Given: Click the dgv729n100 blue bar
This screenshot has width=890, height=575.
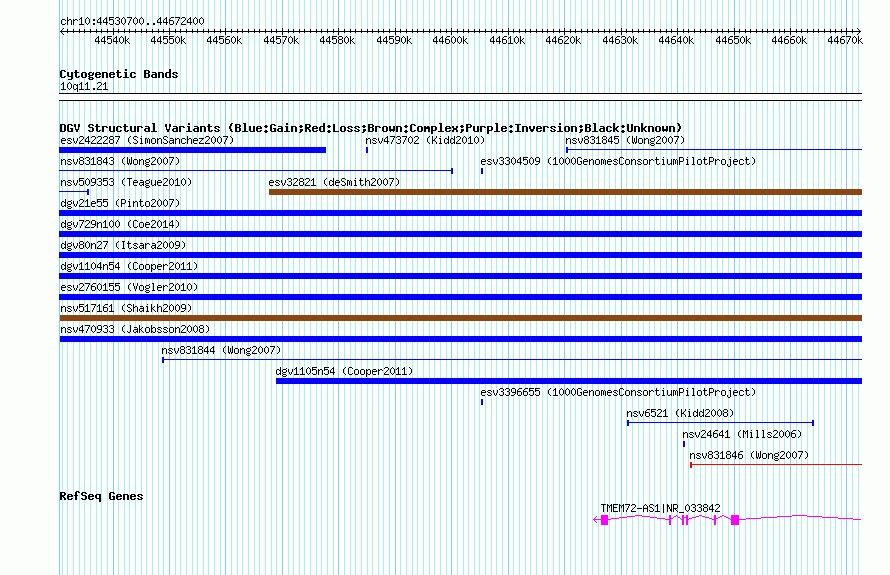Looking at the screenshot, I should (x=460, y=234).
